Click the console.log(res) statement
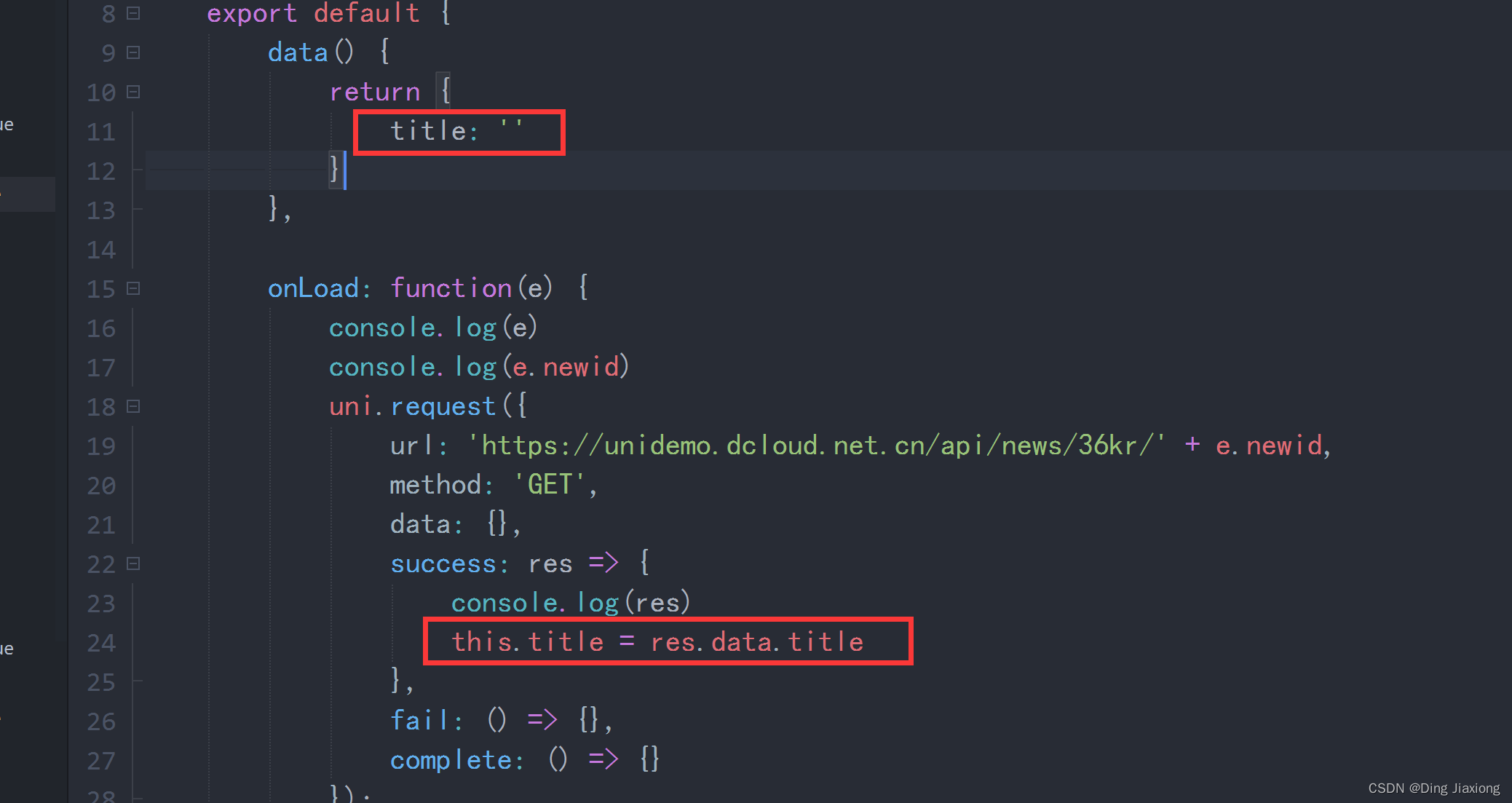 pos(570,603)
